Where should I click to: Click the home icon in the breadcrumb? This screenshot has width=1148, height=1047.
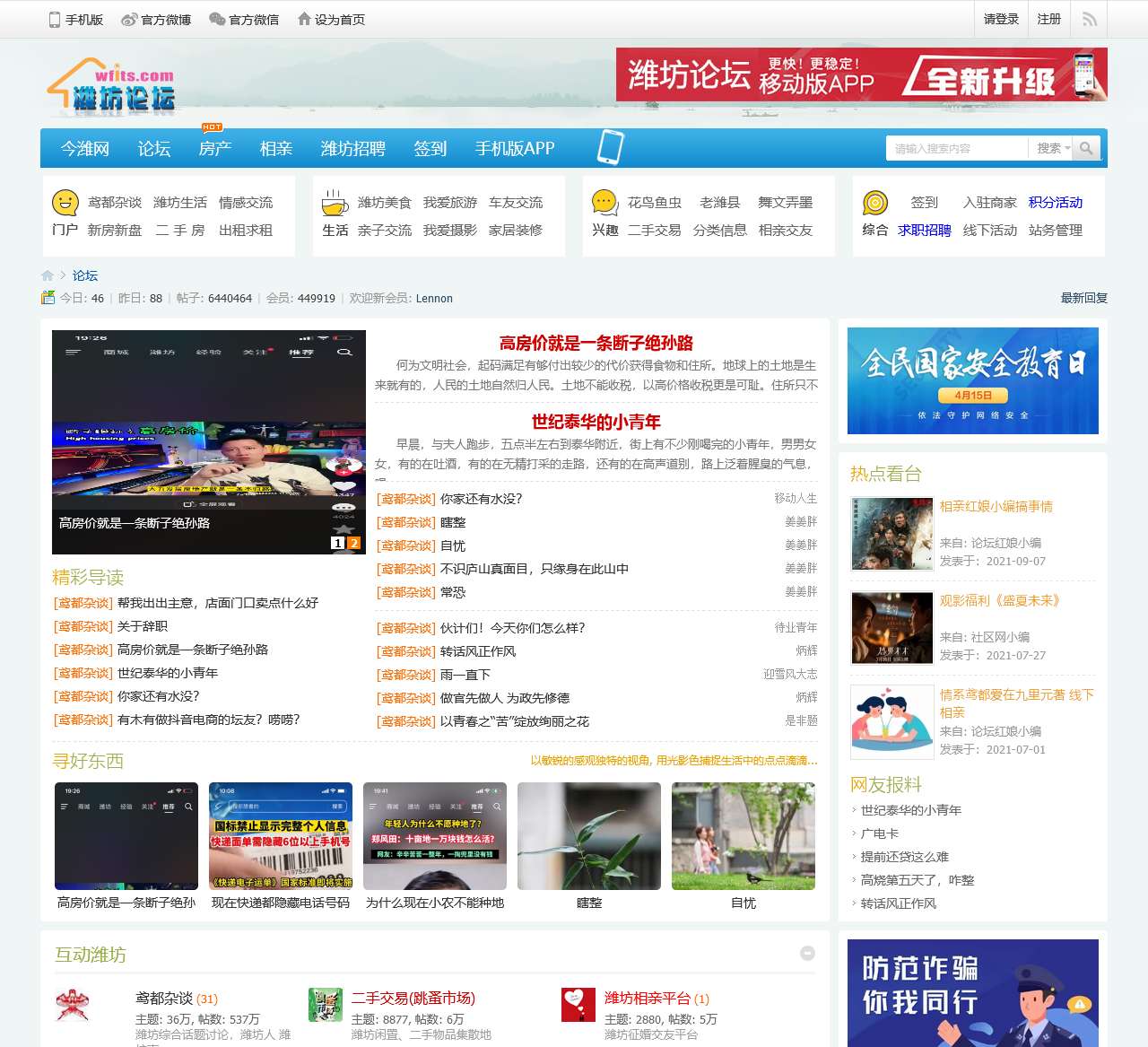48,275
